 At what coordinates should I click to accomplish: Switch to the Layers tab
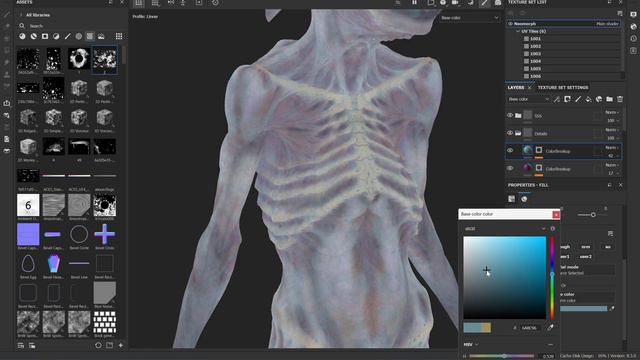(516, 87)
